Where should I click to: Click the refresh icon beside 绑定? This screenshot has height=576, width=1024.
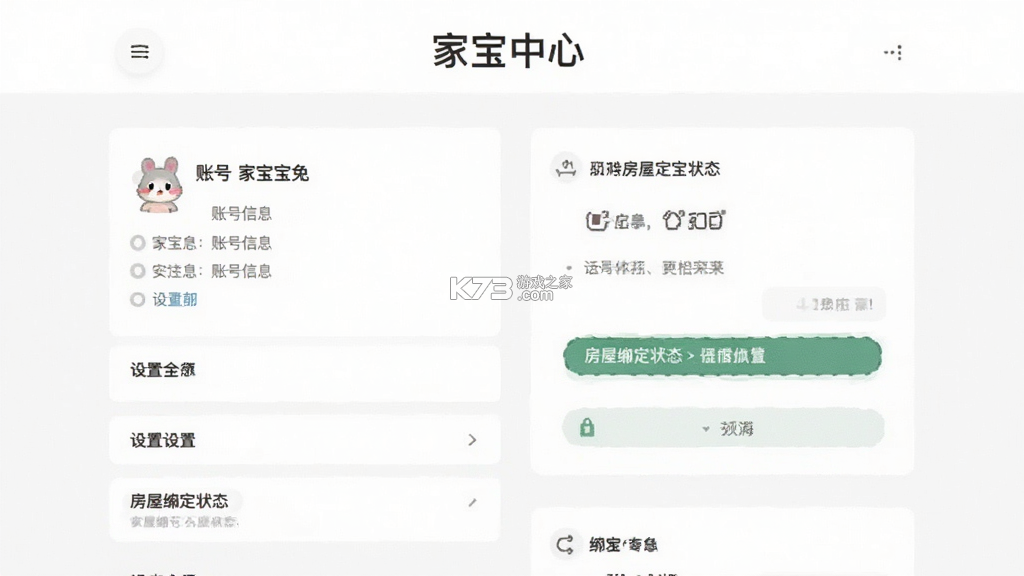point(565,544)
